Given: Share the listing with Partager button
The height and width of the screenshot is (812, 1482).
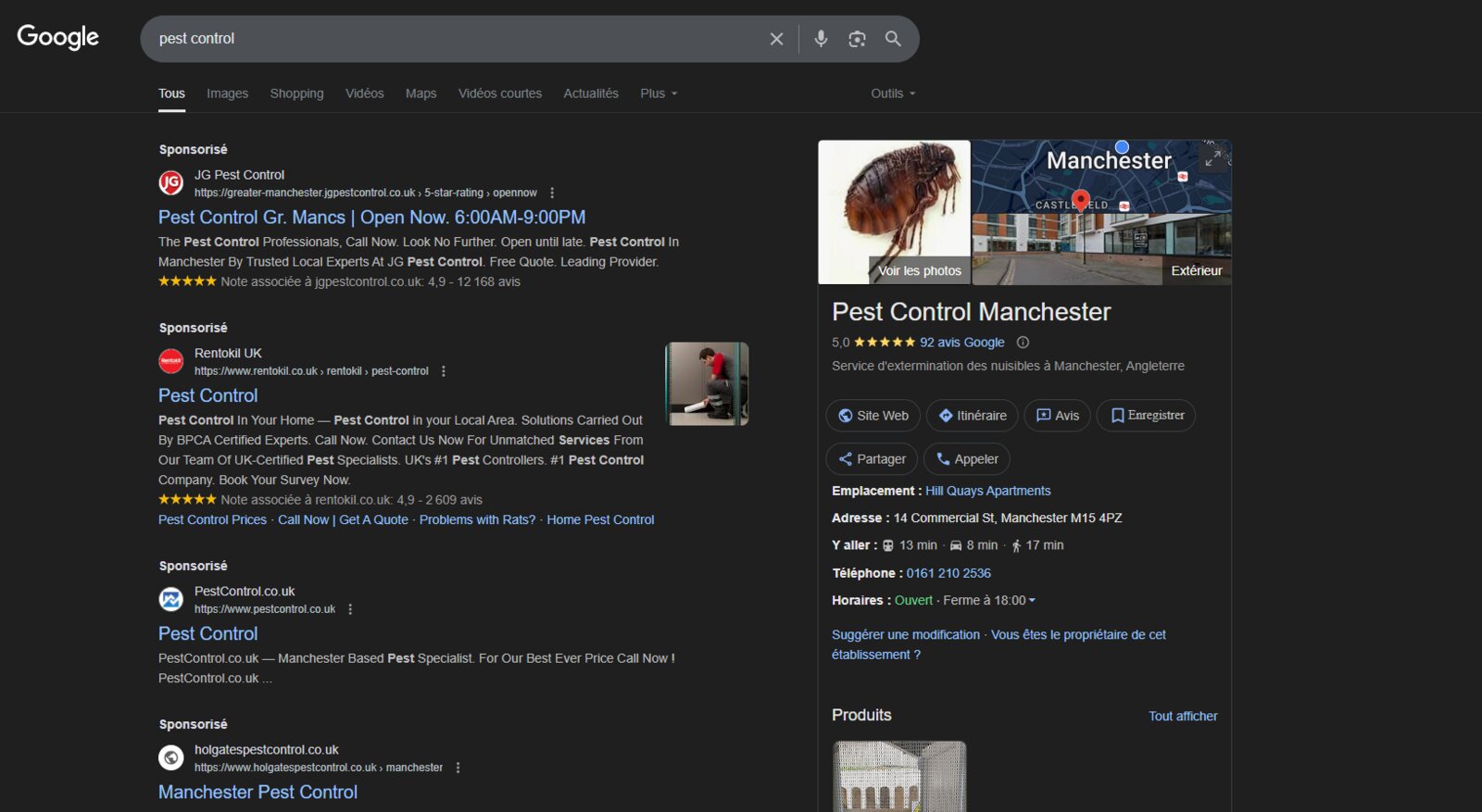Looking at the screenshot, I should [872, 459].
